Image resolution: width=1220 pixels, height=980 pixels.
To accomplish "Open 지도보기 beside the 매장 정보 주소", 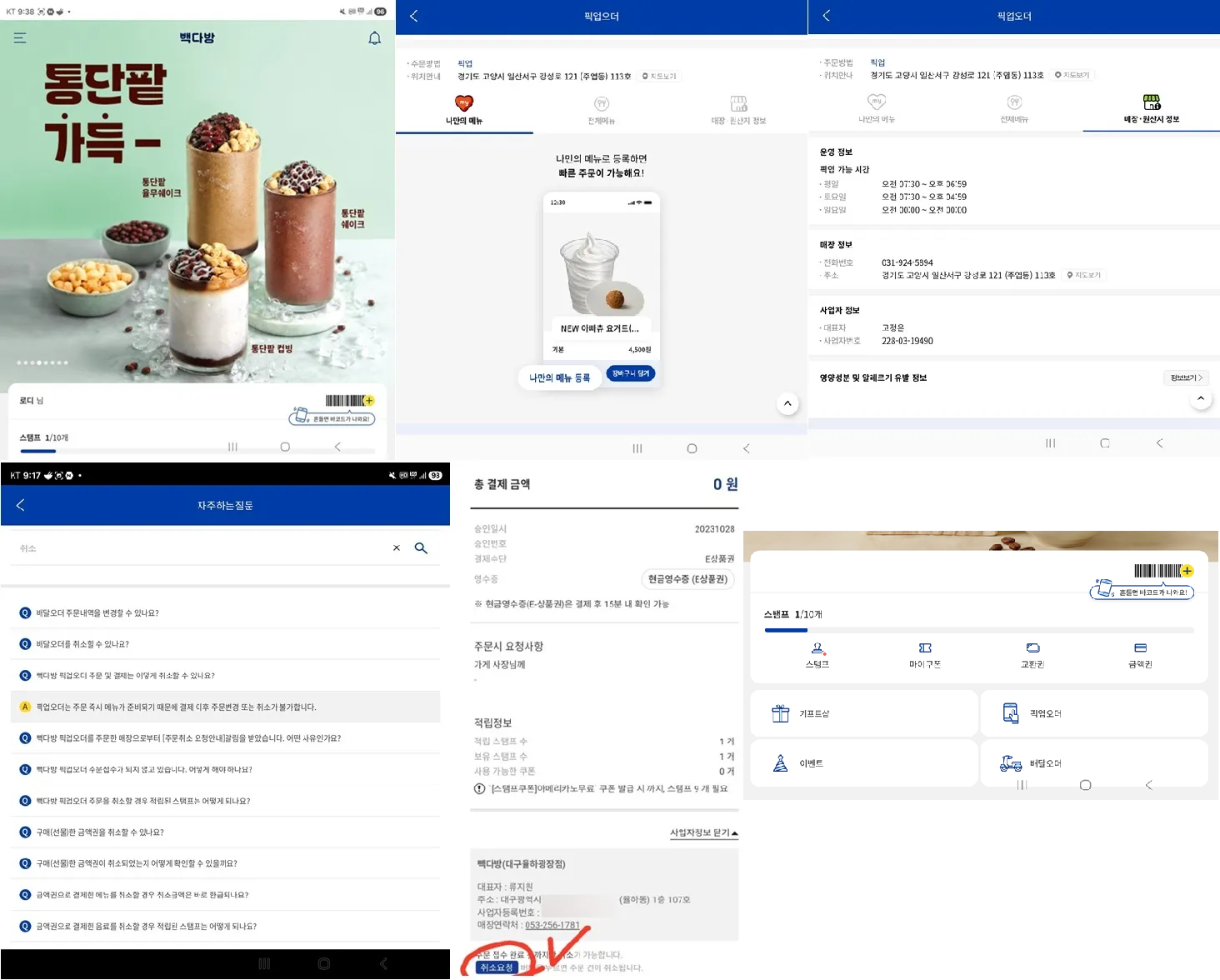I will click(1083, 275).
